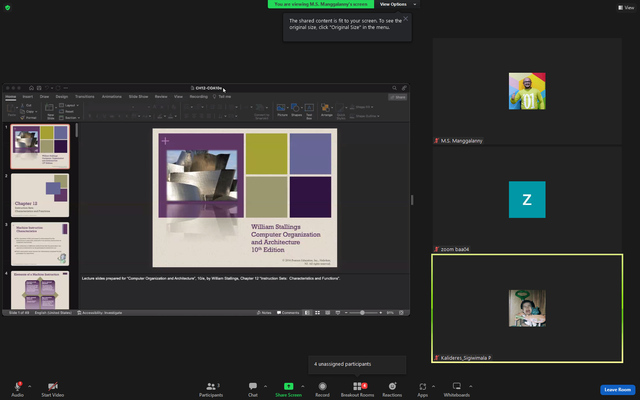Viewport: 640px width, 400px height.
Task: Click the Start Video camera icon
Action: (x=52, y=386)
